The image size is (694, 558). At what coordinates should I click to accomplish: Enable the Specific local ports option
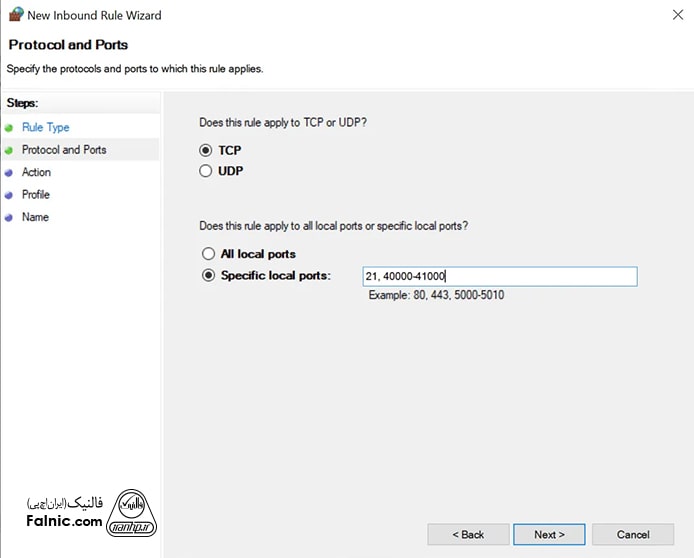pos(208,276)
